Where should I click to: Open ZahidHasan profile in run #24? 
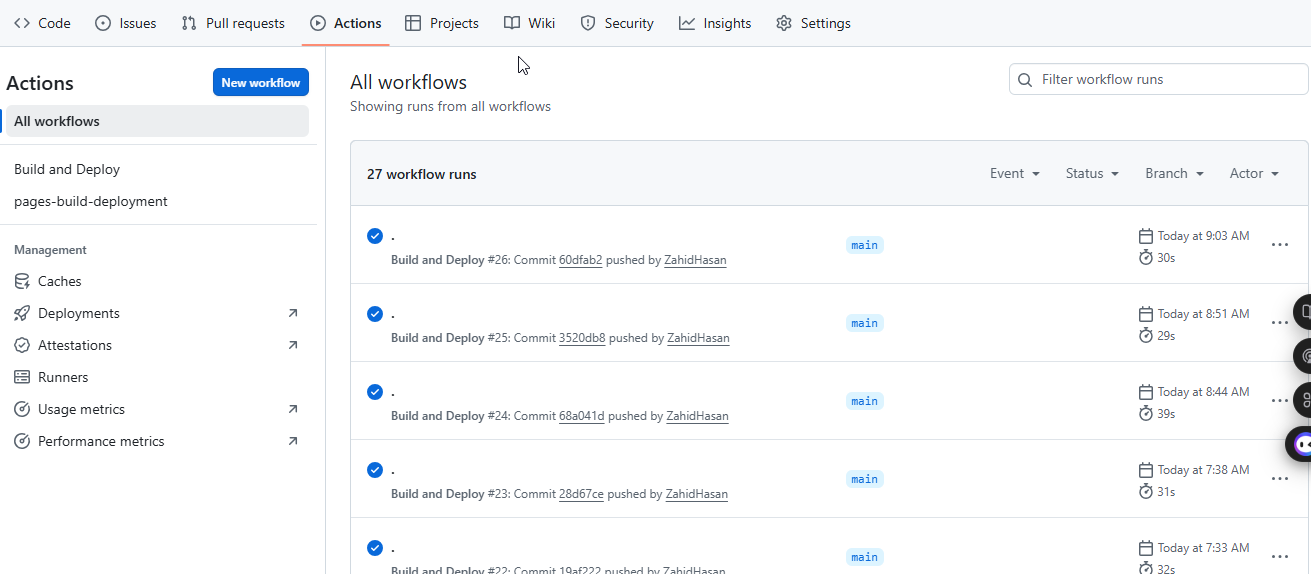pos(697,416)
